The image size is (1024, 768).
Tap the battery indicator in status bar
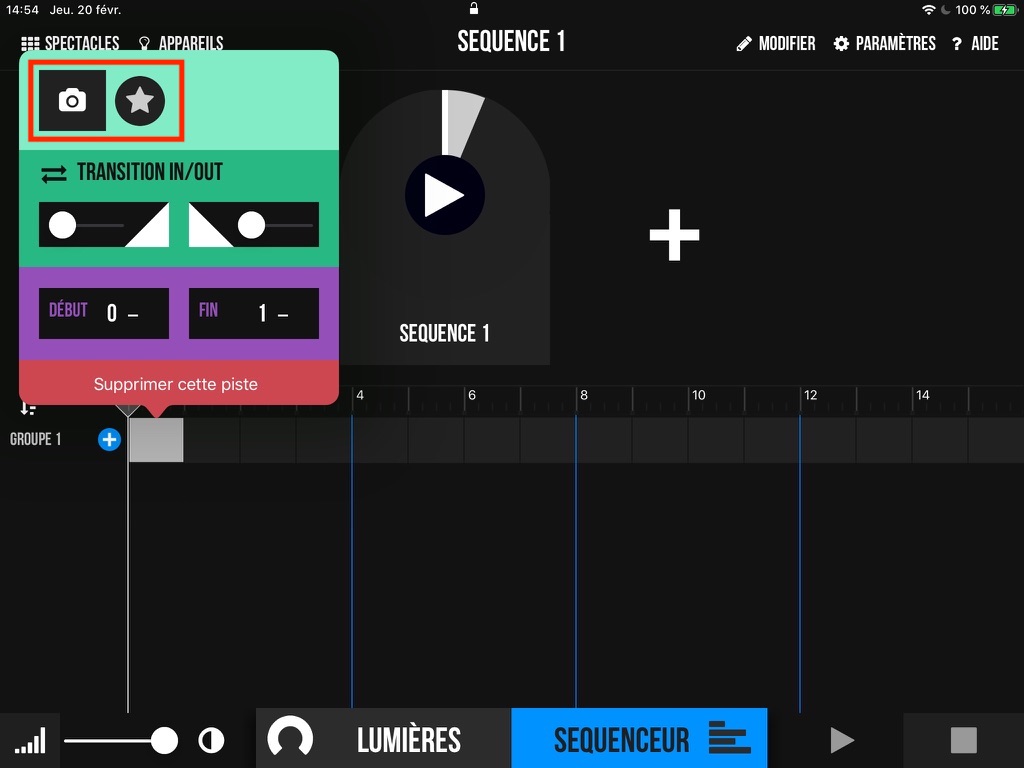(1004, 10)
